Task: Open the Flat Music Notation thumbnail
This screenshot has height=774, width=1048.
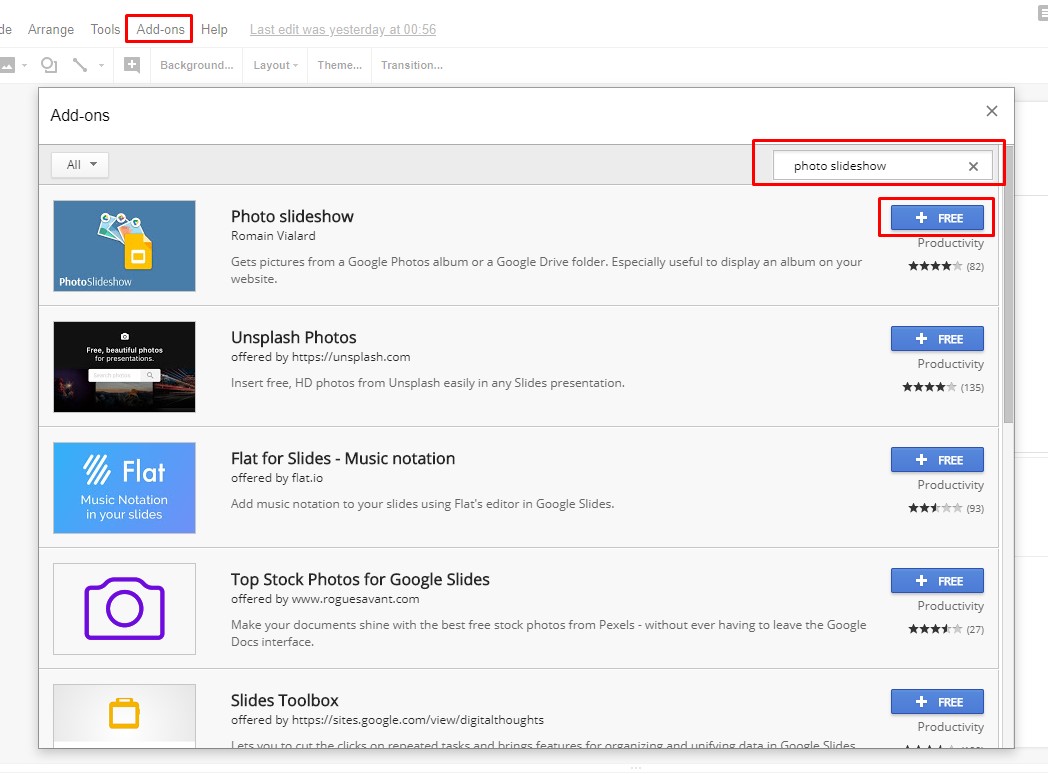Action: coord(124,488)
